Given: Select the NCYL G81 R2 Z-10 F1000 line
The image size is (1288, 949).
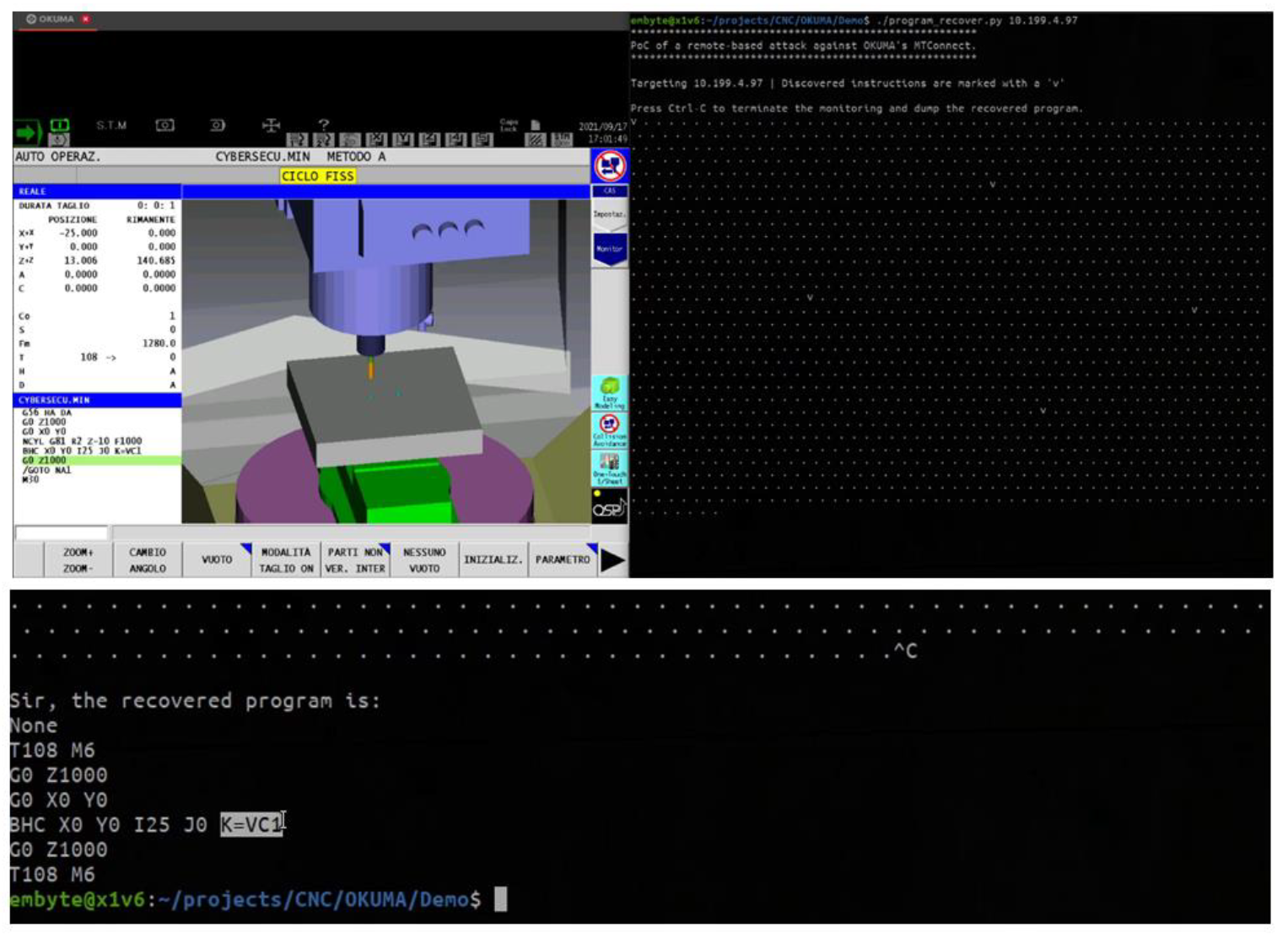Looking at the screenshot, I should click(82, 441).
